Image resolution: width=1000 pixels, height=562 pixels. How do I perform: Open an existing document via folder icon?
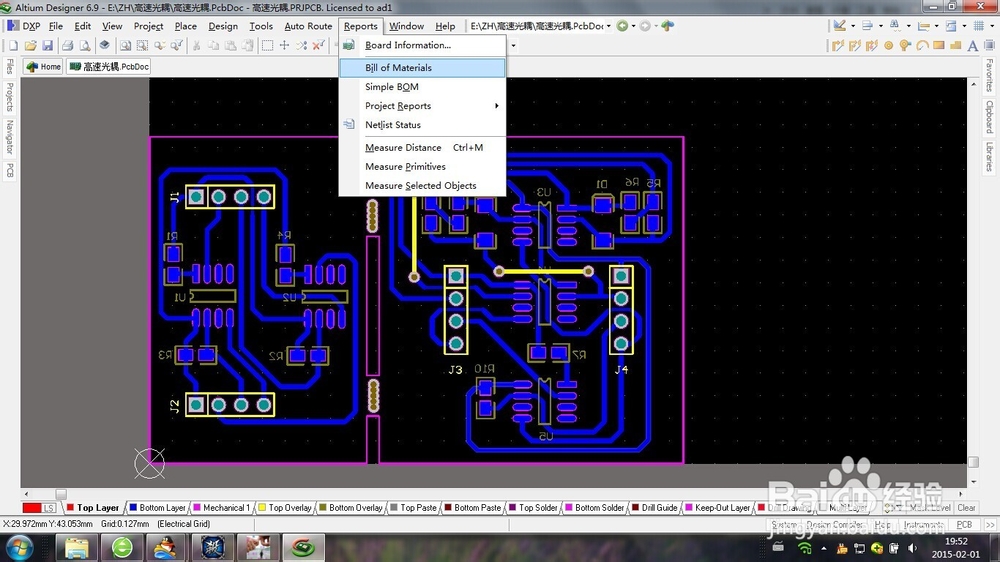pyautogui.click(x=31, y=45)
